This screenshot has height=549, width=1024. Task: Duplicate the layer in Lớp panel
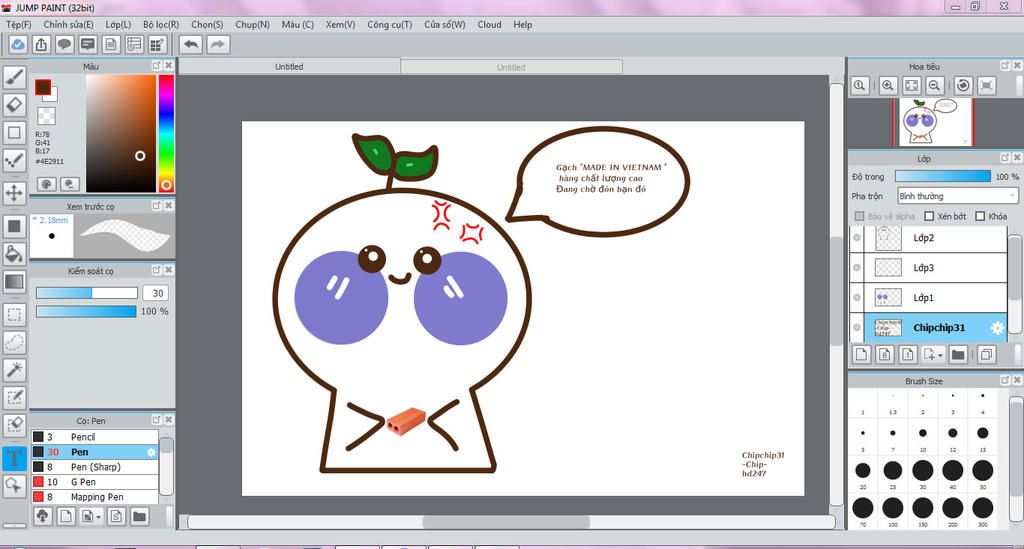987,354
